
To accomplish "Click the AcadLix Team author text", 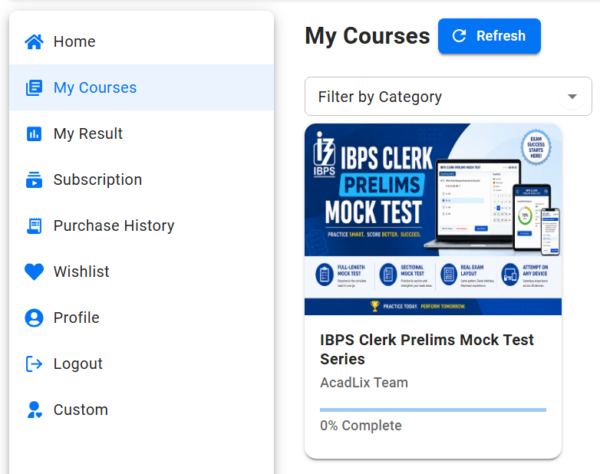I will click(364, 383).
